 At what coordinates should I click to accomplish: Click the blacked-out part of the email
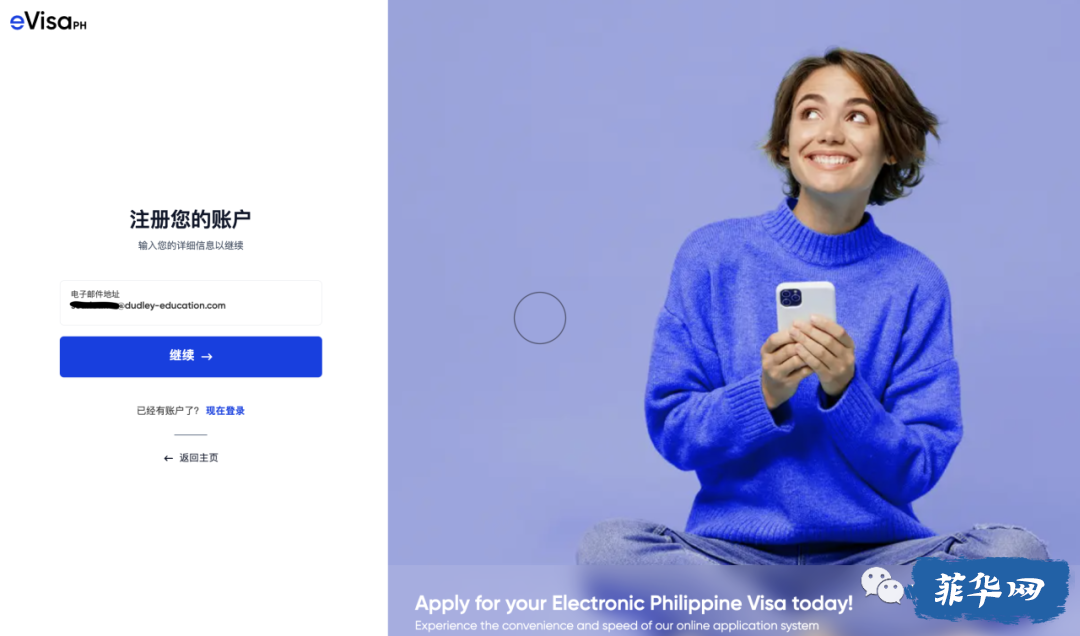96,305
